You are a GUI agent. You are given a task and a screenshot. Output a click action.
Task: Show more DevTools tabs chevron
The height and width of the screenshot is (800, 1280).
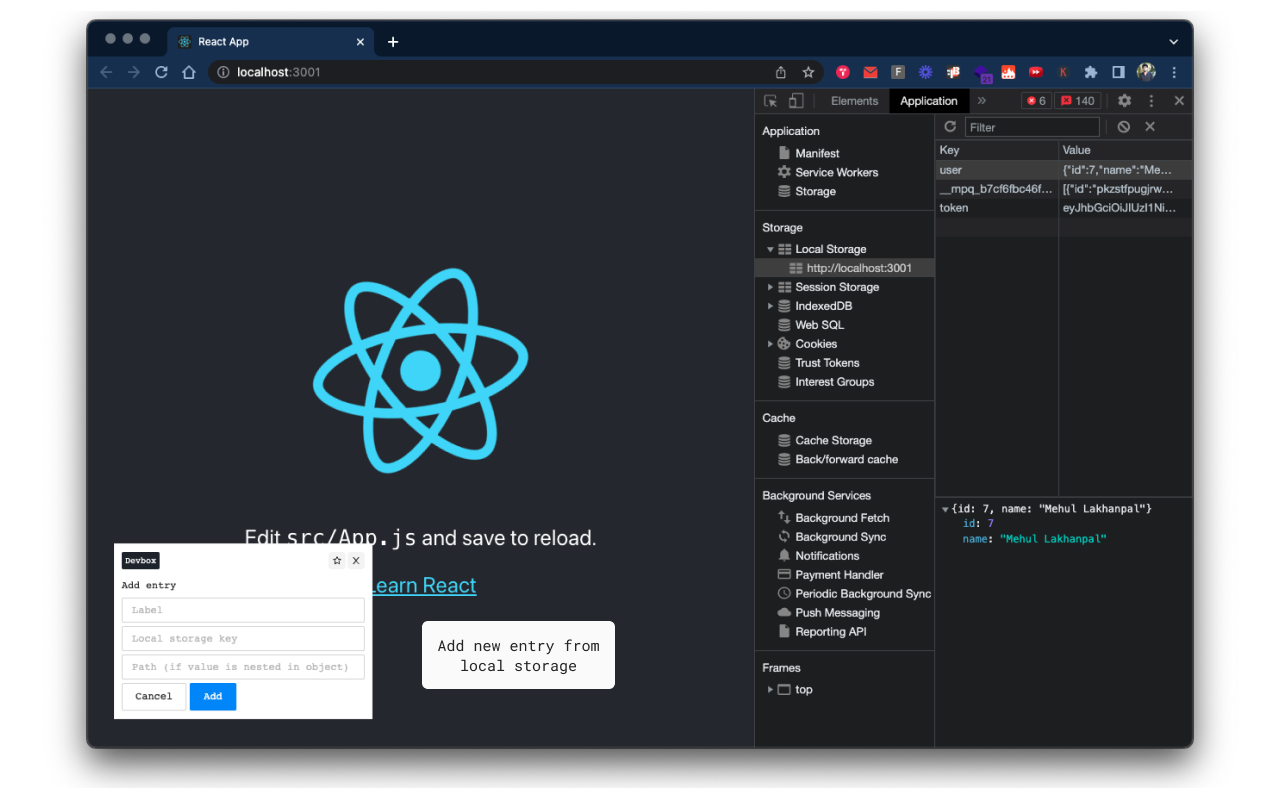tap(982, 101)
